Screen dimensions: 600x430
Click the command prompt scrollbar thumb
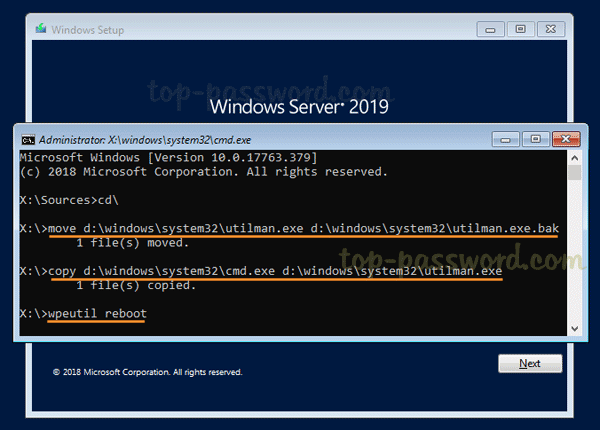coord(574,172)
